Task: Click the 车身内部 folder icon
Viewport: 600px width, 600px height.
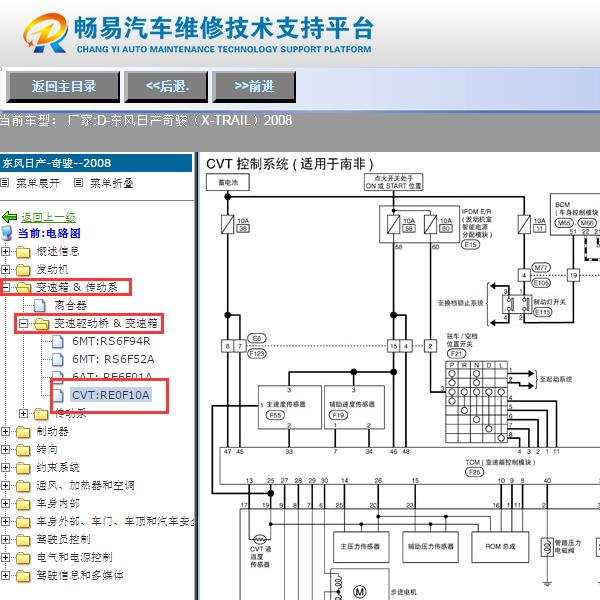Action: (23, 504)
